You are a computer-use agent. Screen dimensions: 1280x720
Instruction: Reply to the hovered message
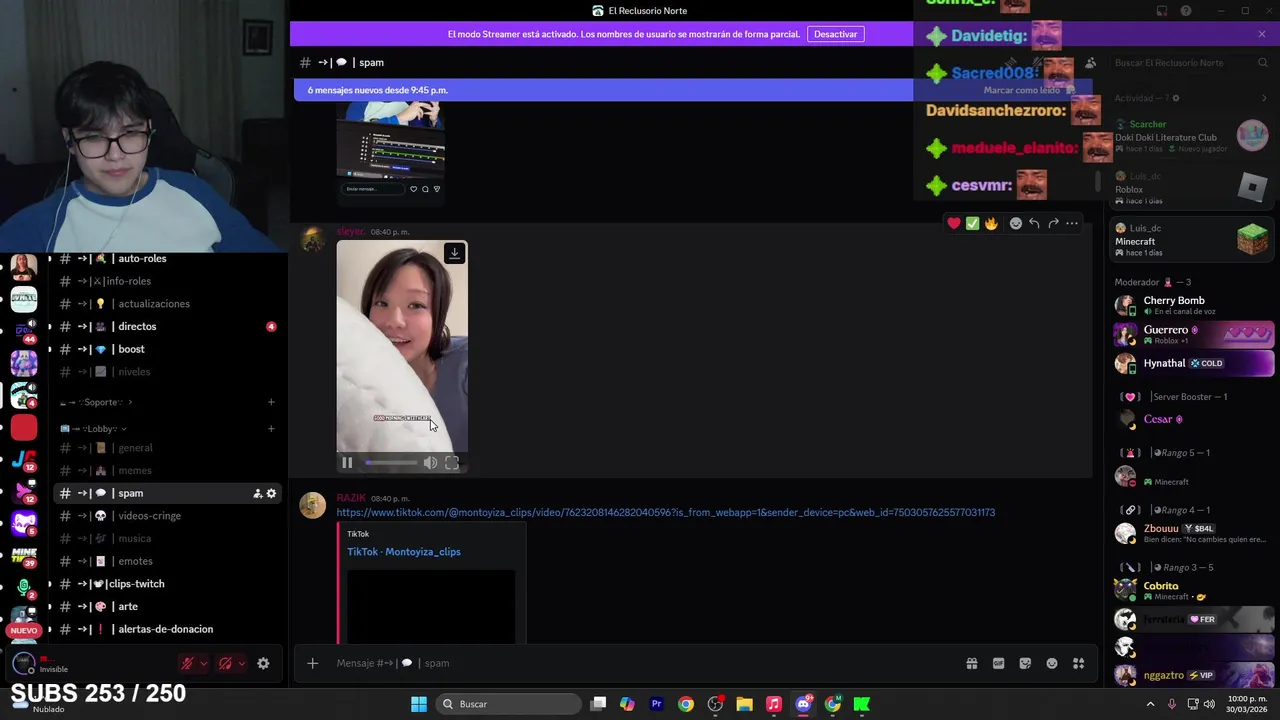1034,223
